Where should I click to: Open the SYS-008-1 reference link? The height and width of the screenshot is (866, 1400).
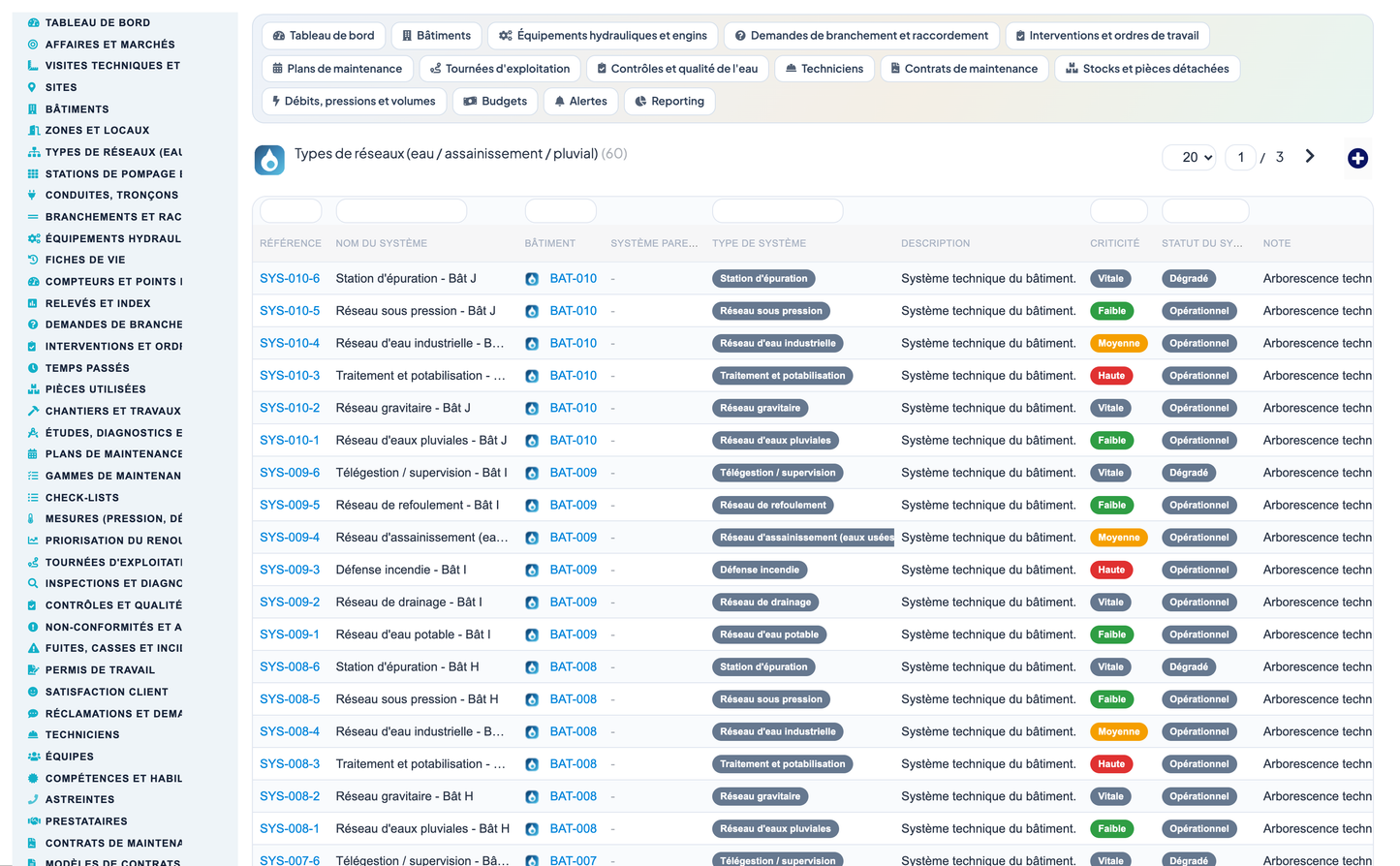pos(290,828)
